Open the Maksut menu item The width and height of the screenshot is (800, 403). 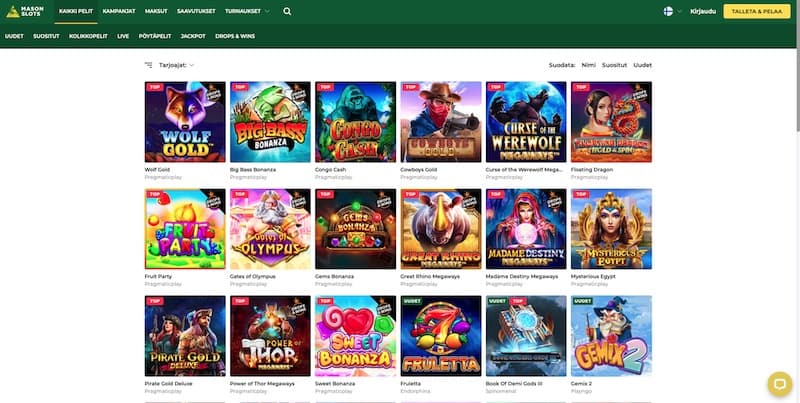[156, 11]
